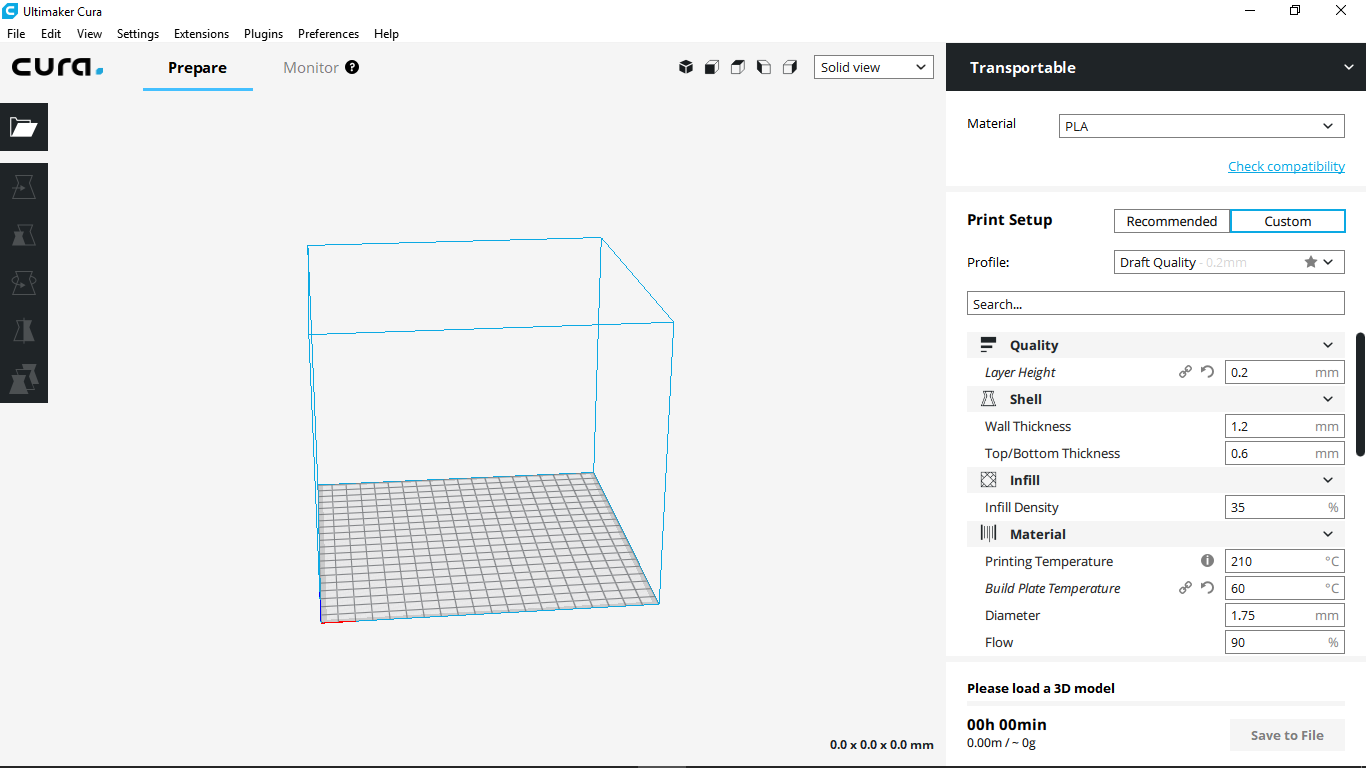
Task: Open the Help menu
Action: (x=386, y=33)
